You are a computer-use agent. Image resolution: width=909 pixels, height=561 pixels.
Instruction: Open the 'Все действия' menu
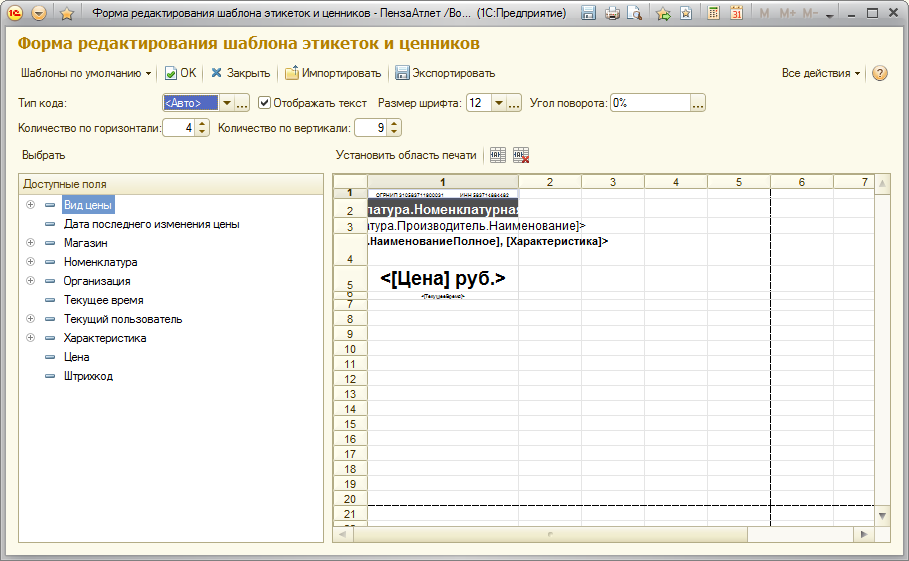(820, 73)
